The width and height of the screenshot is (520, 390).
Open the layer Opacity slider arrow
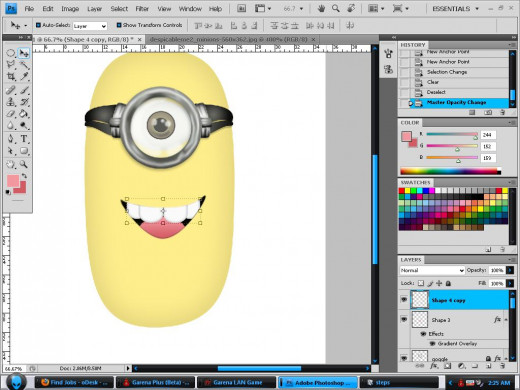pyautogui.click(x=510, y=270)
